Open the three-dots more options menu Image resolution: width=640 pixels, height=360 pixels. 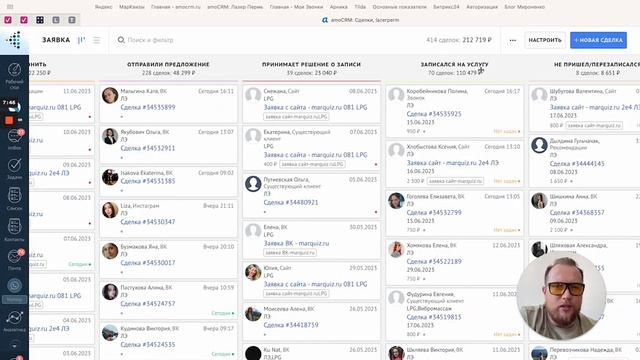tap(513, 40)
